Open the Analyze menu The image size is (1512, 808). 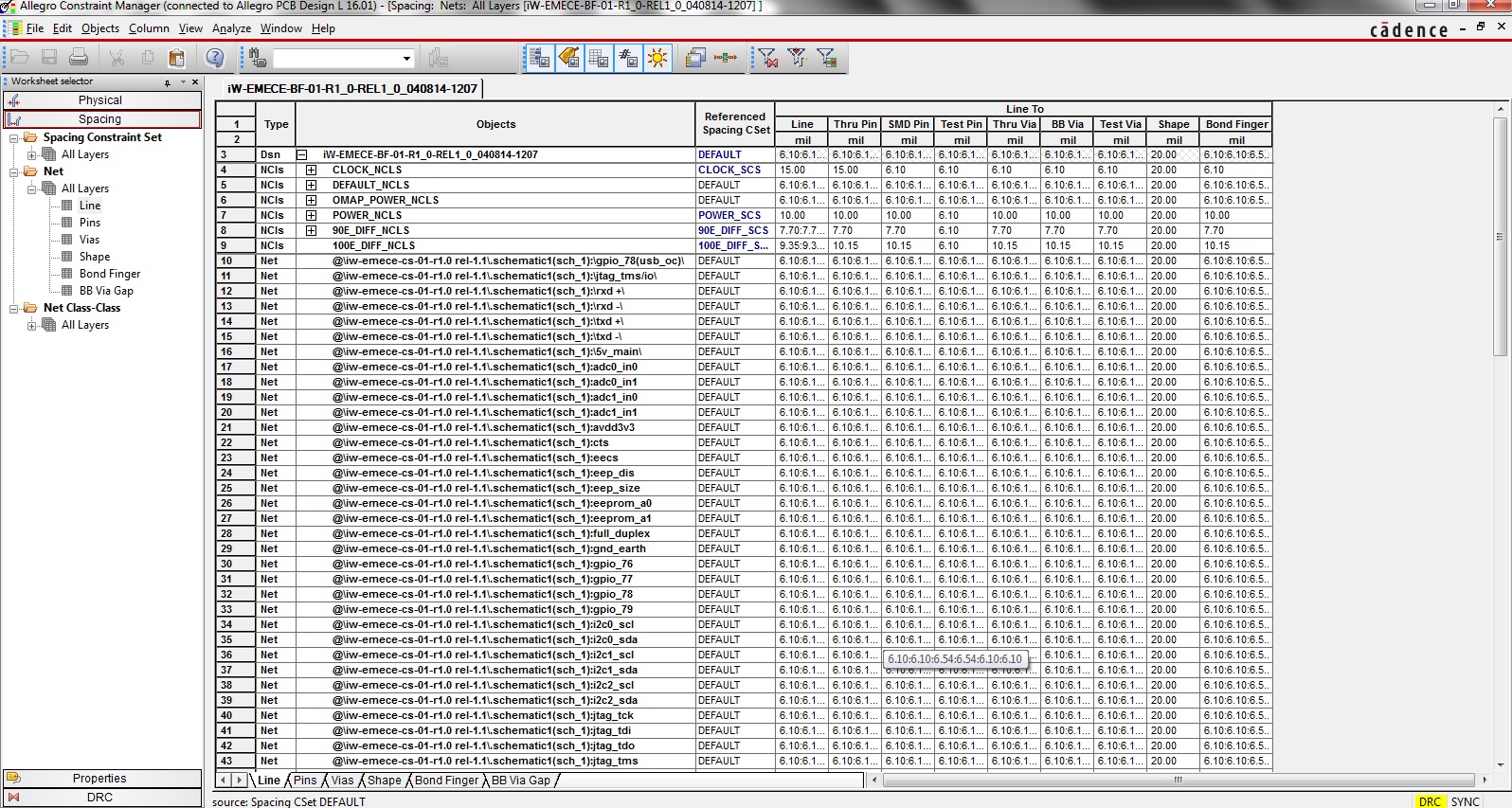pos(231,28)
